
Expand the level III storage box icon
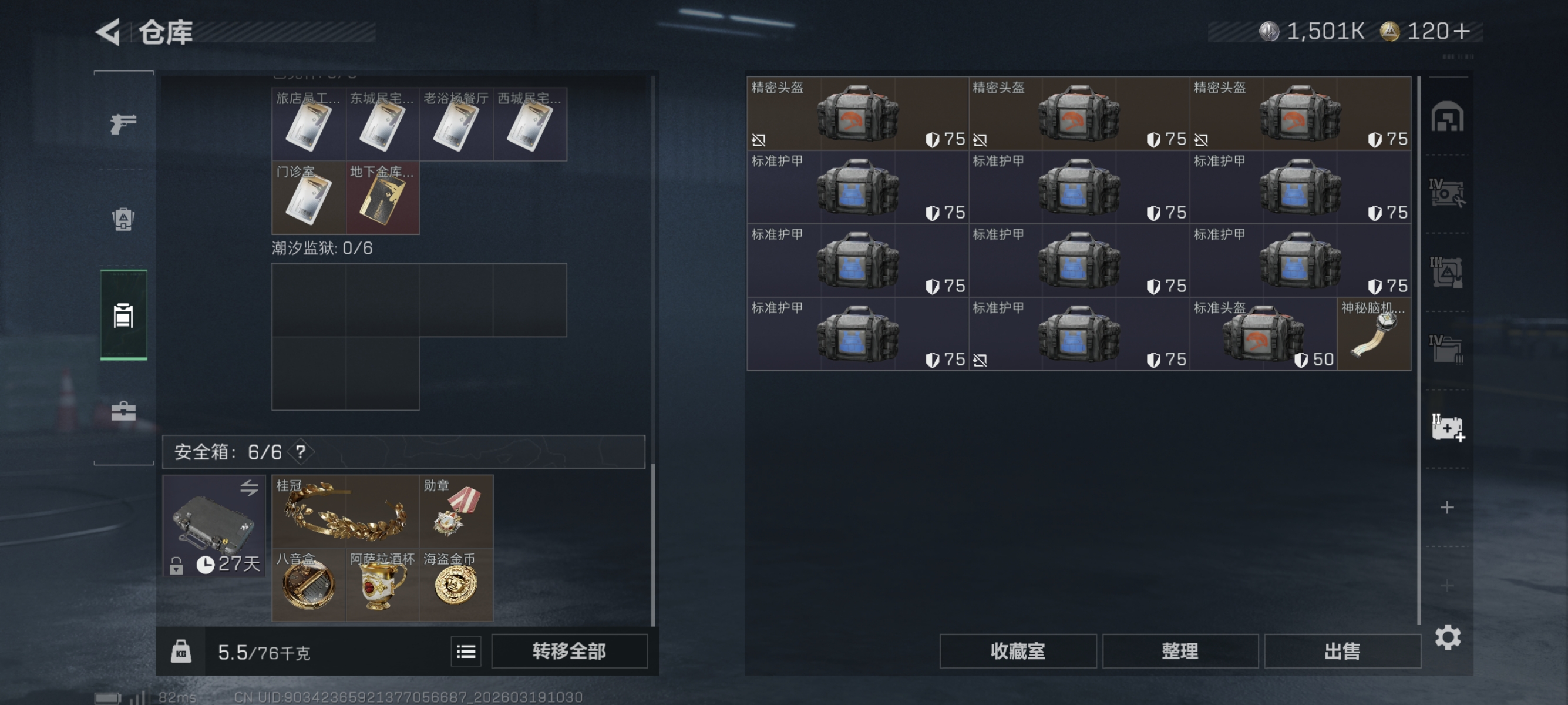pyautogui.click(x=1446, y=271)
